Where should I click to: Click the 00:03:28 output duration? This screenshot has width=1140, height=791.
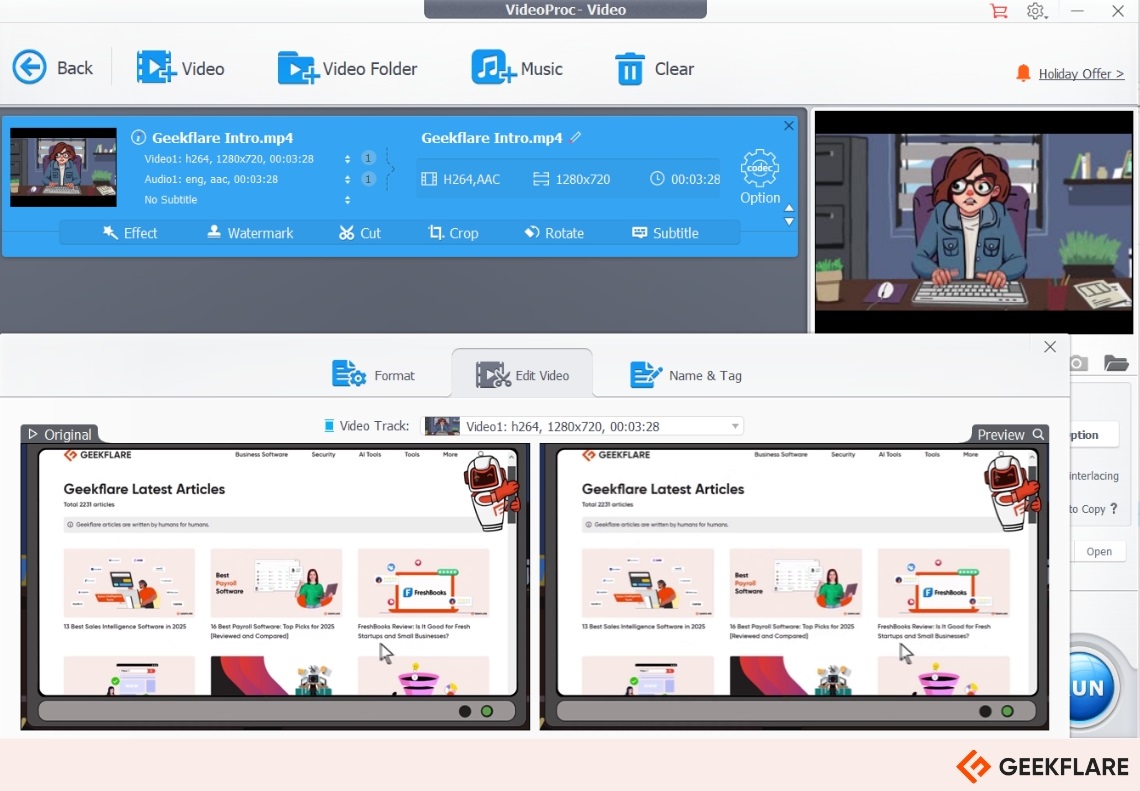(x=695, y=179)
